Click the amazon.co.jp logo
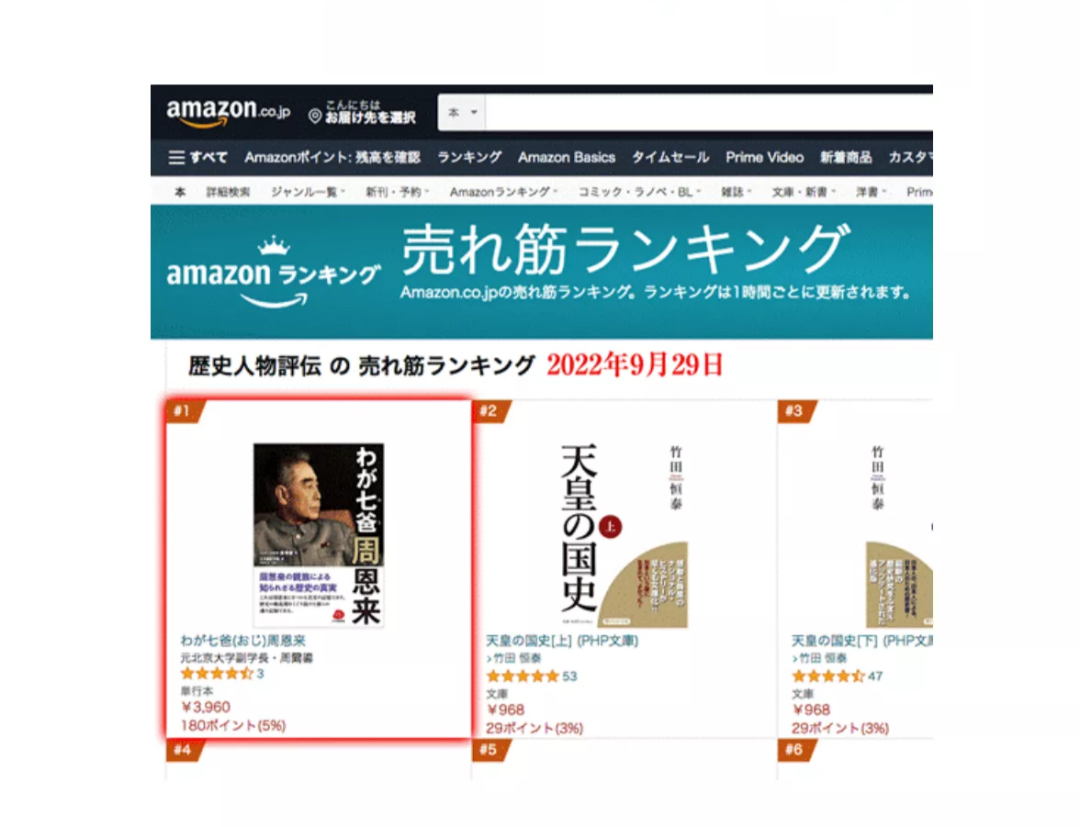This screenshot has width=1080, height=827. (228, 113)
